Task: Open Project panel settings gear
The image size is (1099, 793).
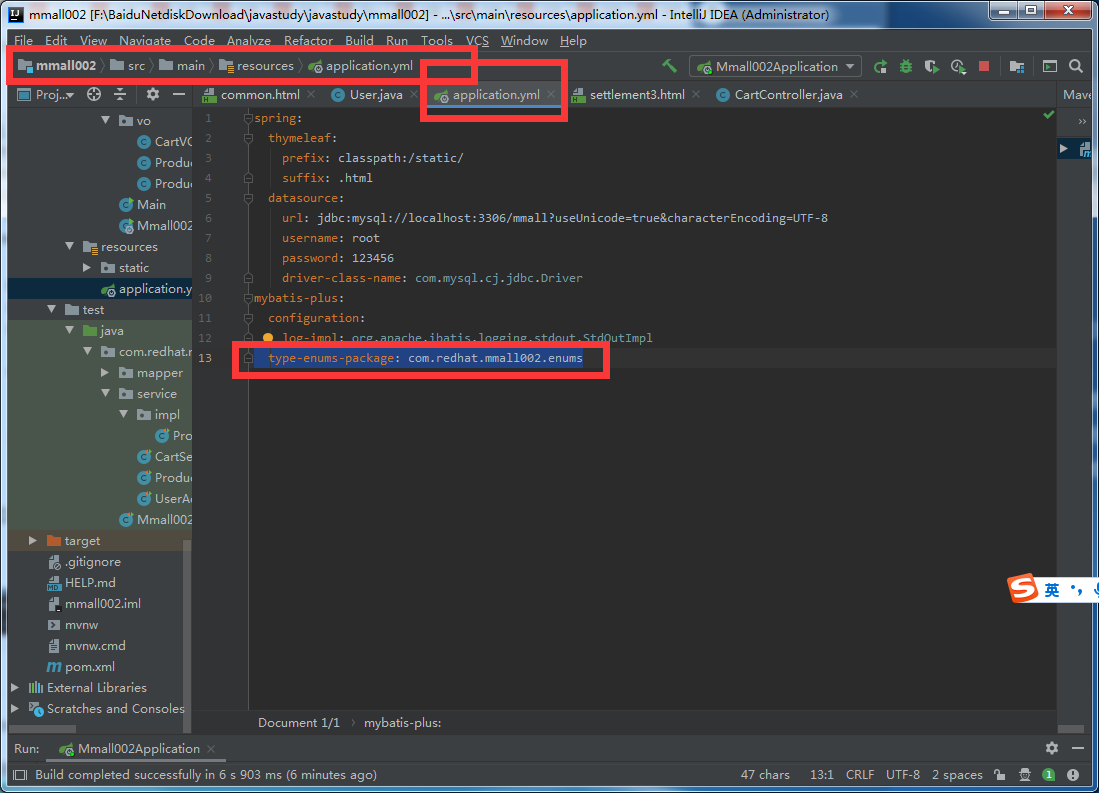Action: tap(153, 94)
